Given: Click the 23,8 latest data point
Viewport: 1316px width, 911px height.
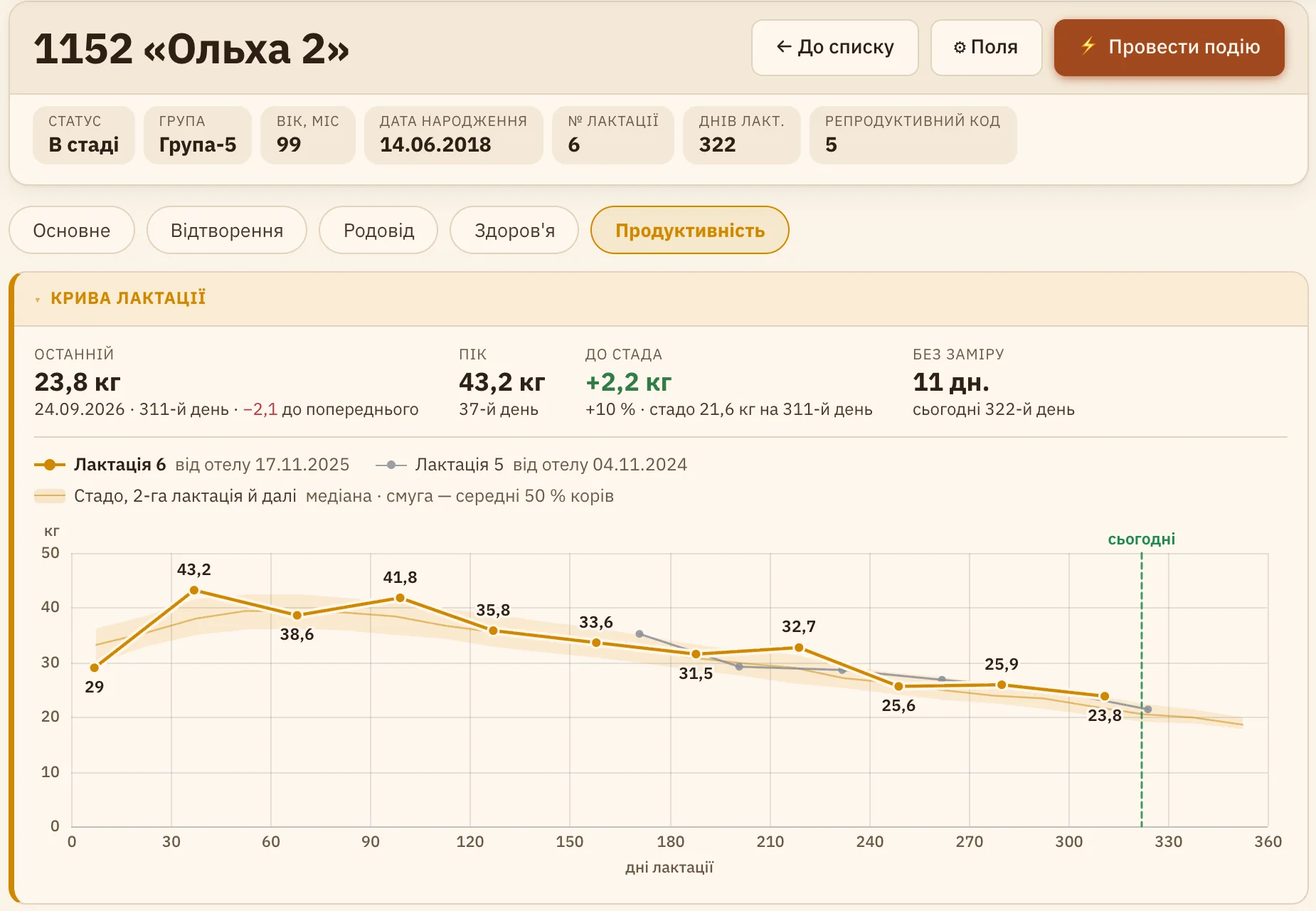Looking at the screenshot, I should 1104,696.
